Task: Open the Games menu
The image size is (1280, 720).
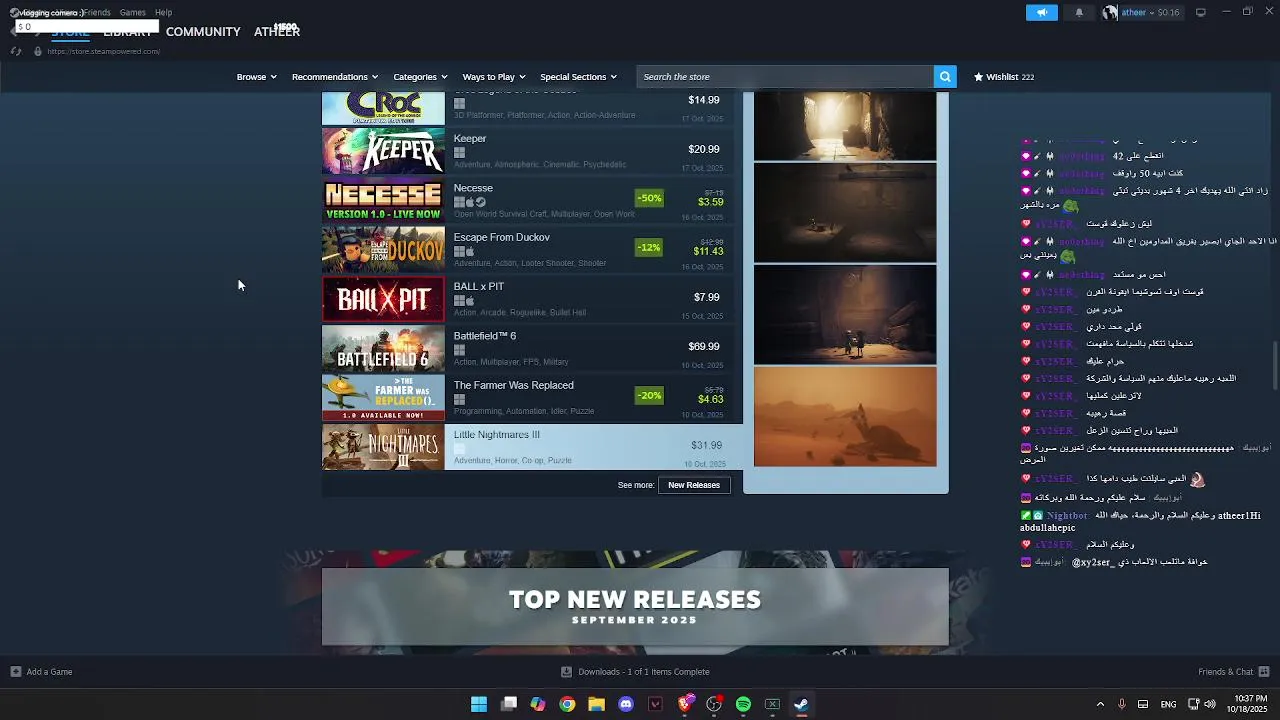Action: [132, 12]
